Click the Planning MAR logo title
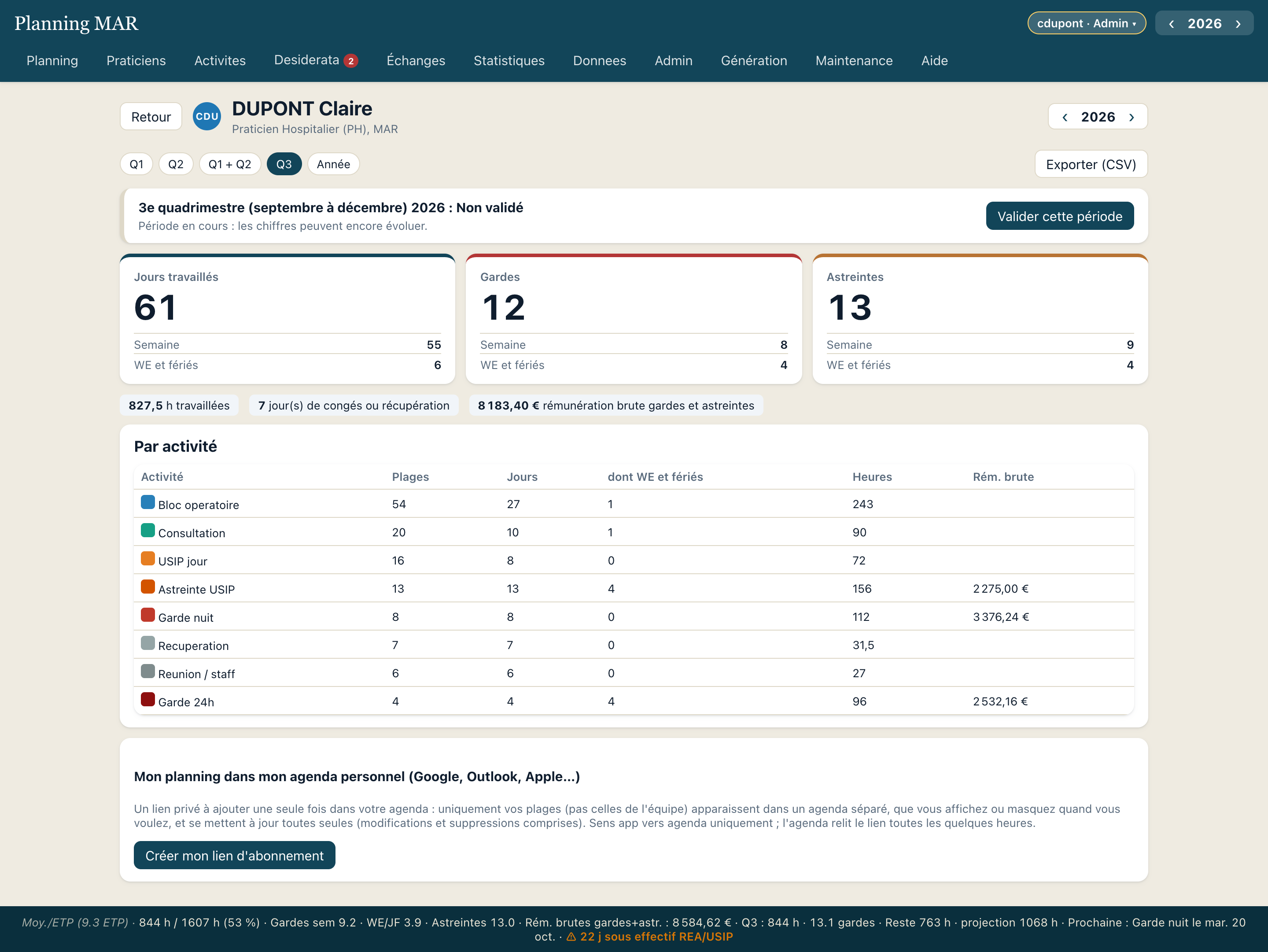 tap(76, 23)
